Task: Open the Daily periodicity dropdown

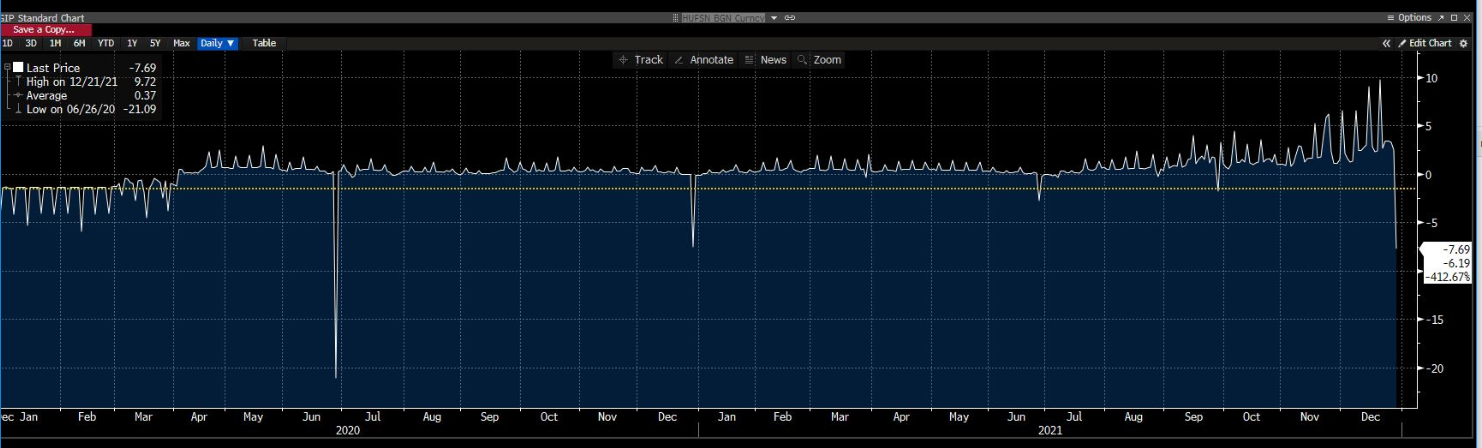Action: pyautogui.click(x=217, y=43)
